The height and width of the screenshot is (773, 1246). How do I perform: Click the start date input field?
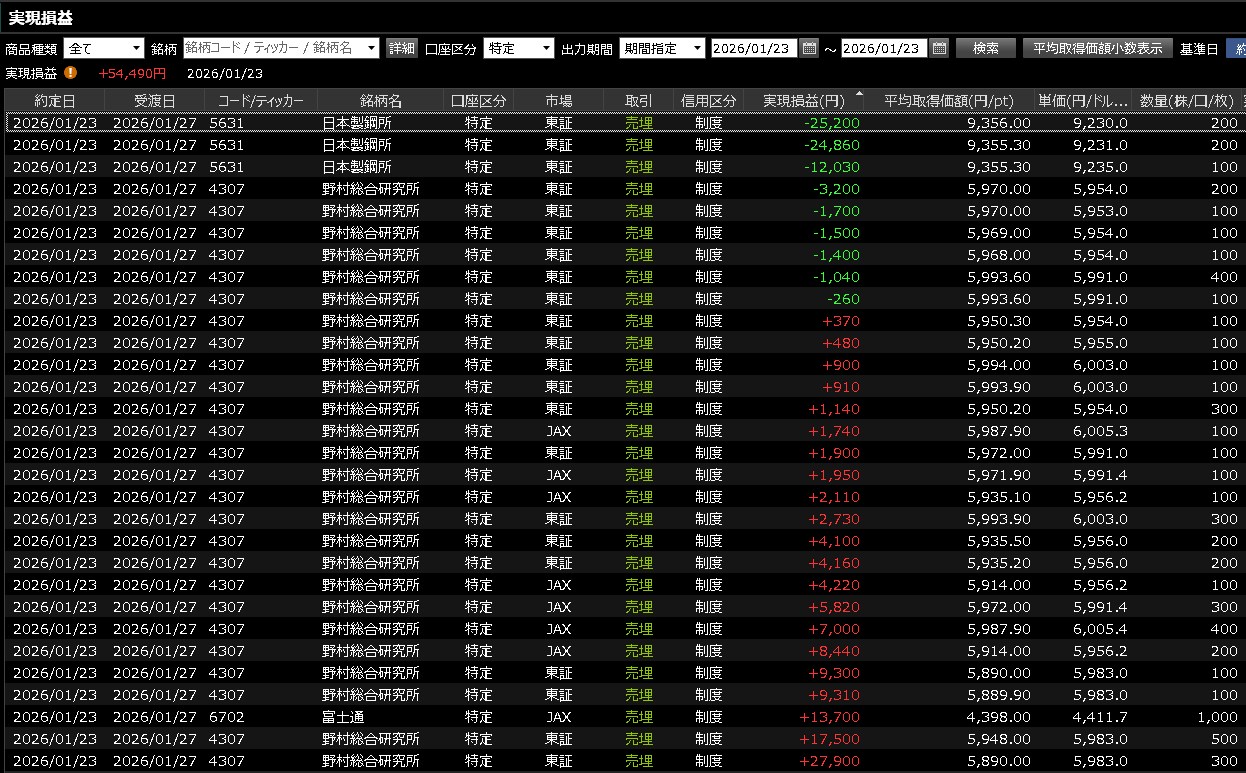pyautogui.click(x=753, y=48)
